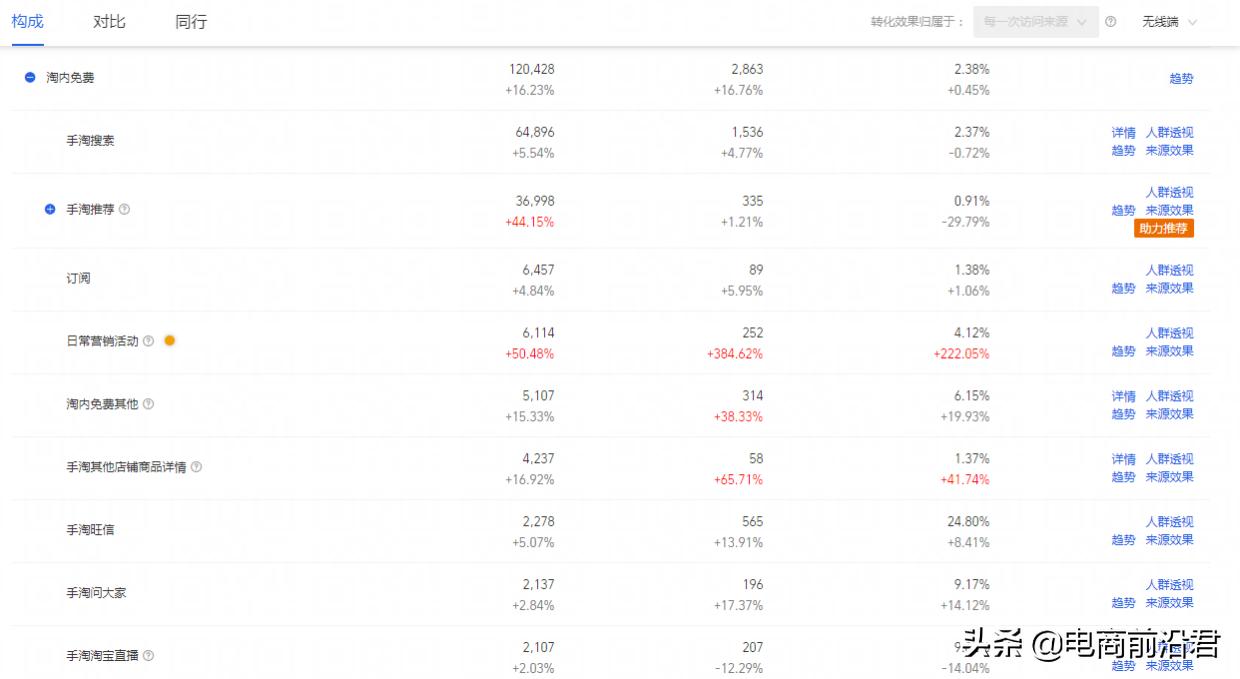Open 趋势 link for 淘内免费

point(1181,78)
